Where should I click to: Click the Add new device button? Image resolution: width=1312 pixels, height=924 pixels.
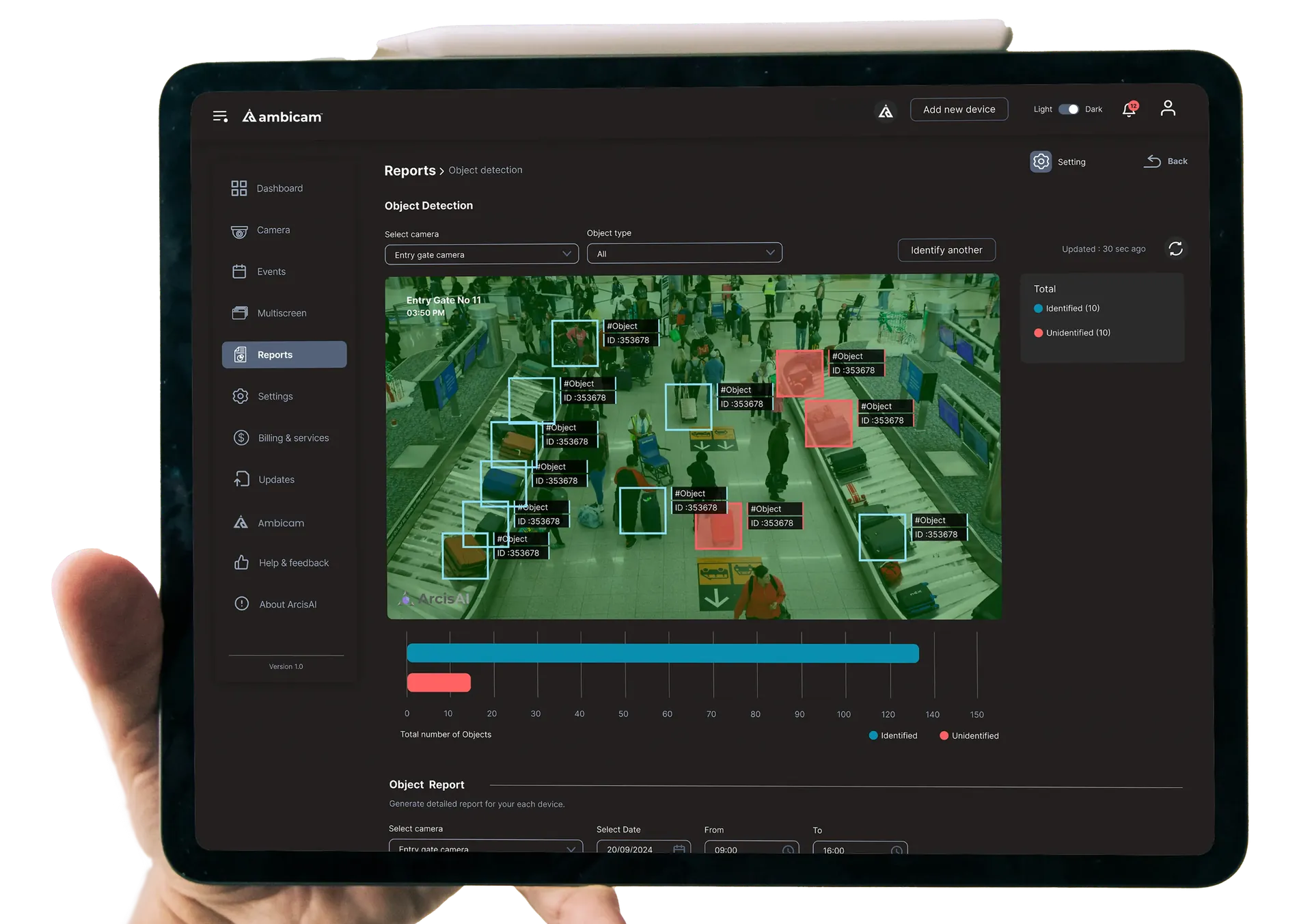tap(959, 109)
